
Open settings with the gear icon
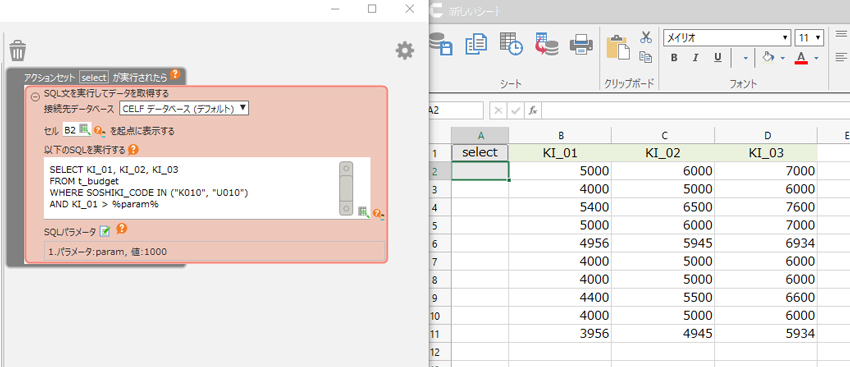[404, 51]
